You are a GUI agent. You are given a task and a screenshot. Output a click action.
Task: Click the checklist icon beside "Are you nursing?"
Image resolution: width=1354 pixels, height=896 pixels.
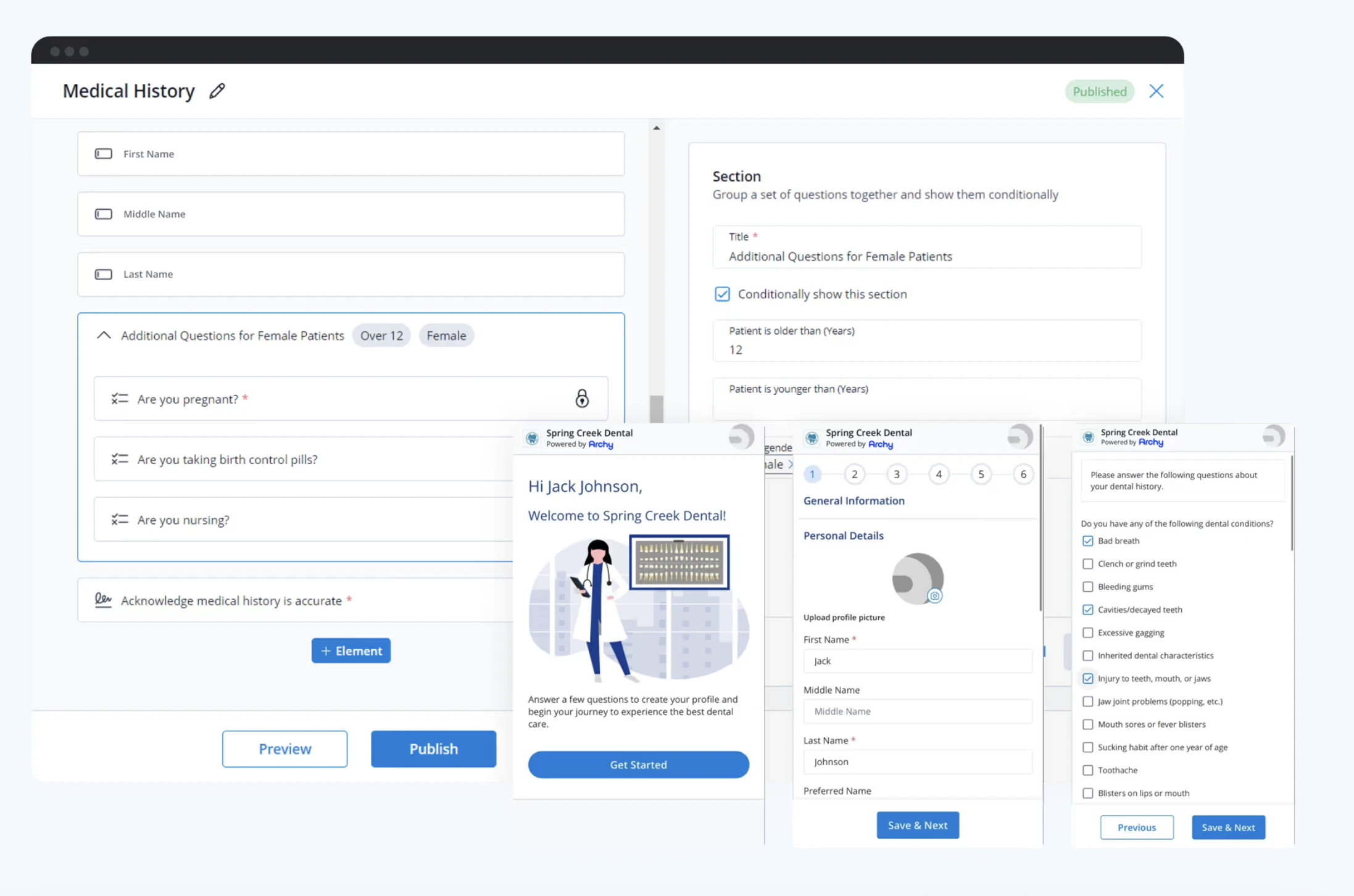(x=120, y=520)
